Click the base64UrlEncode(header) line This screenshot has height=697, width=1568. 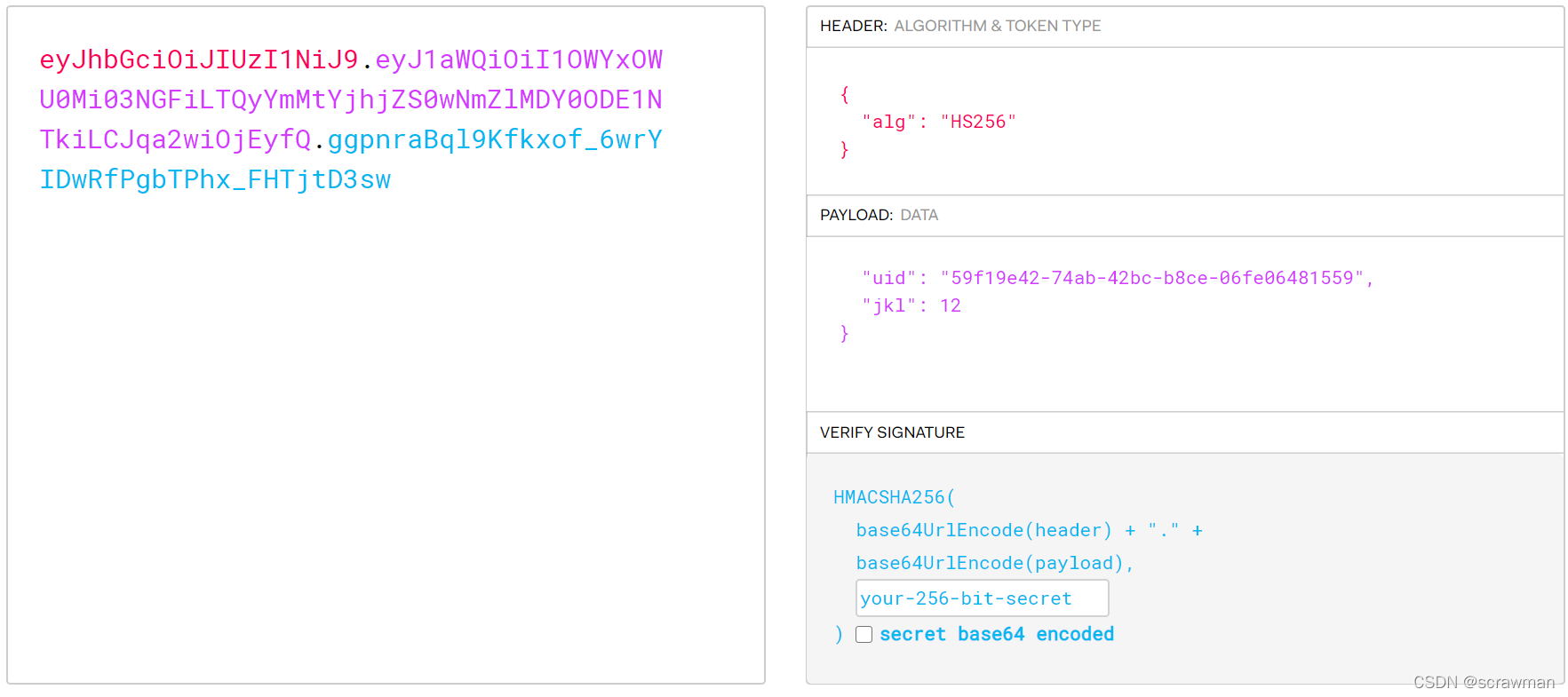1030,530
